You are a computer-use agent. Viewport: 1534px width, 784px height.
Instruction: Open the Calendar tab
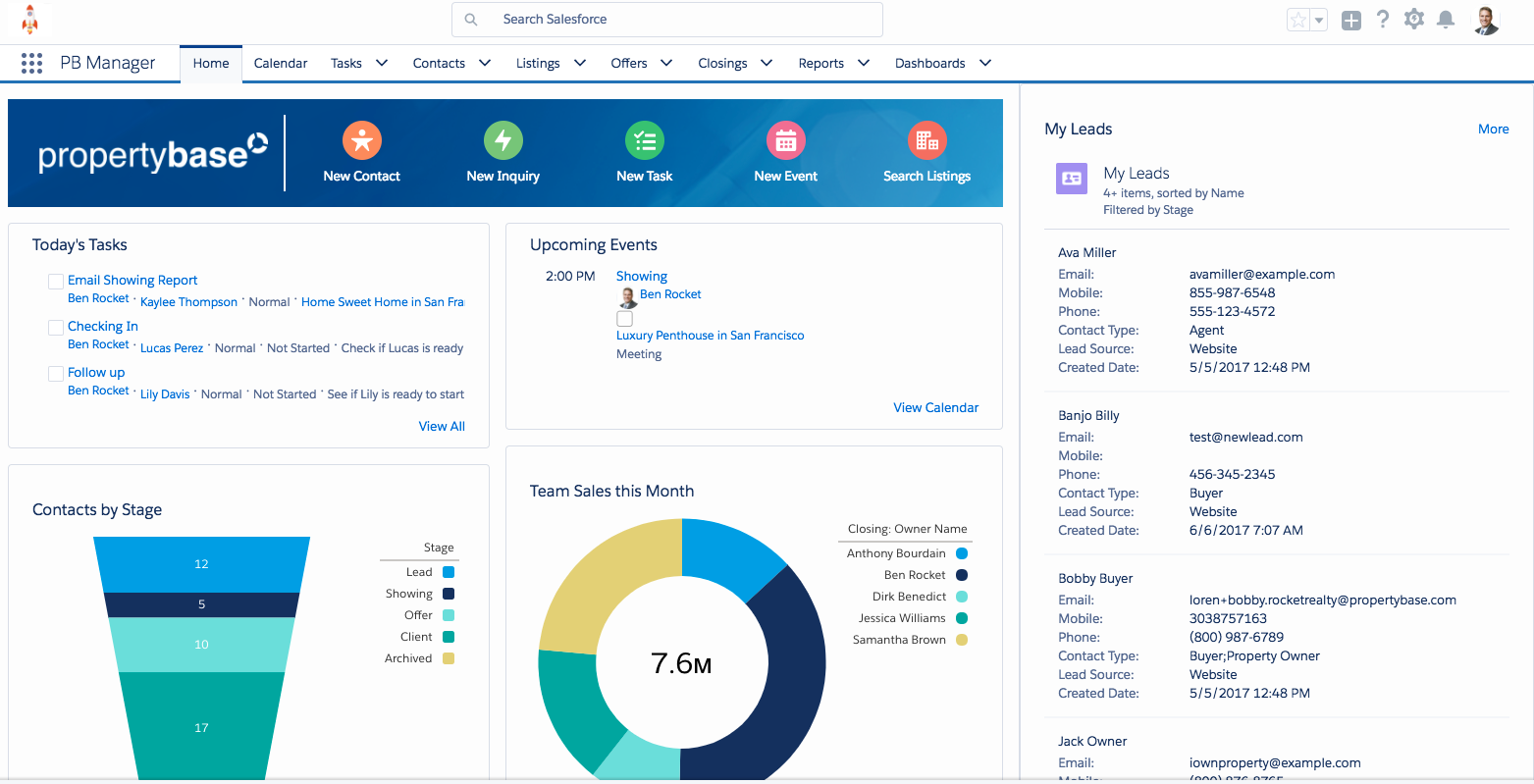(281, 63)
